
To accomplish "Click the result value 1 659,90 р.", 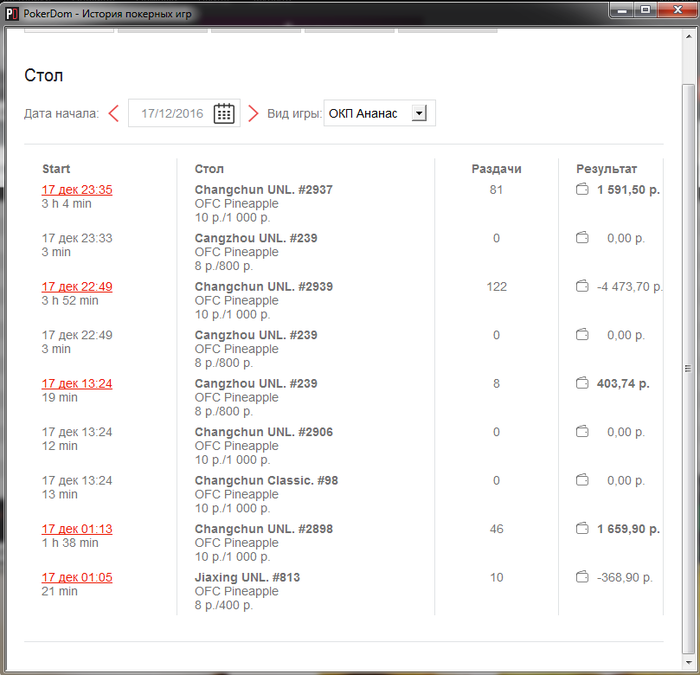I will 629,529.
